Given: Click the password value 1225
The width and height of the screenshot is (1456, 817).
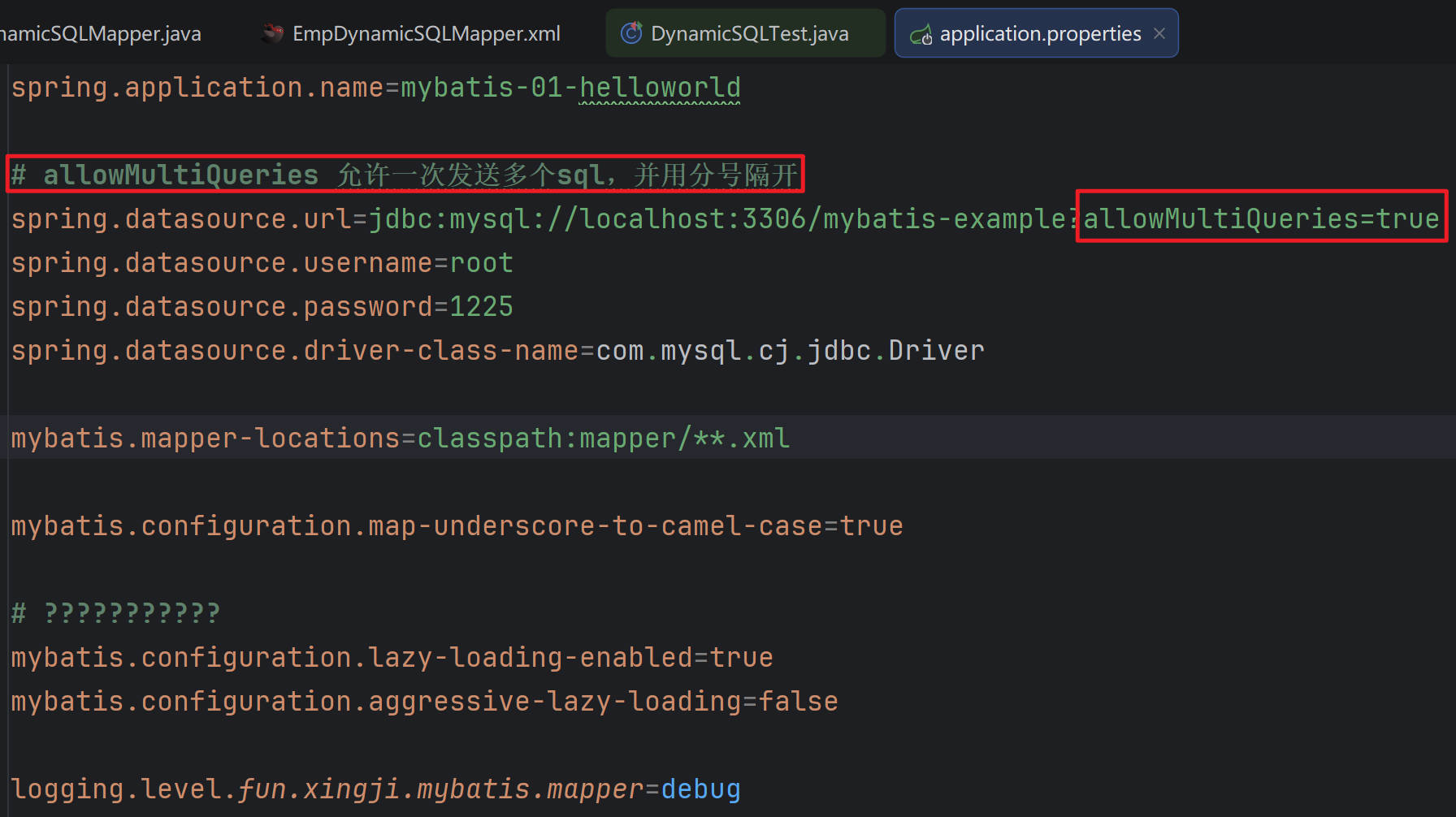Looking at the screenshot, I should pyautogui.click(x=481, y=306).
